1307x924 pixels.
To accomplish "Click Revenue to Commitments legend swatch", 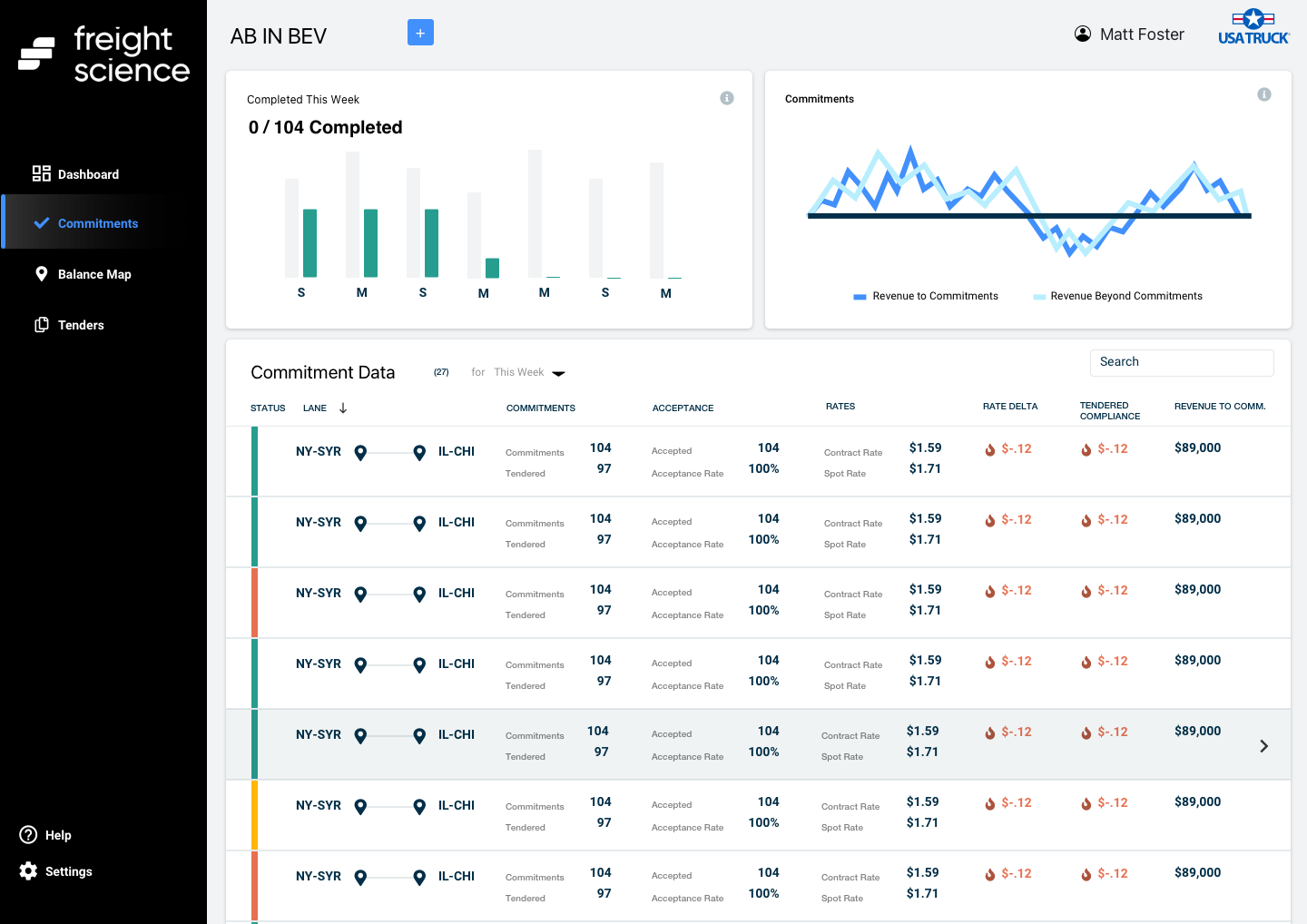I will 860,297.
